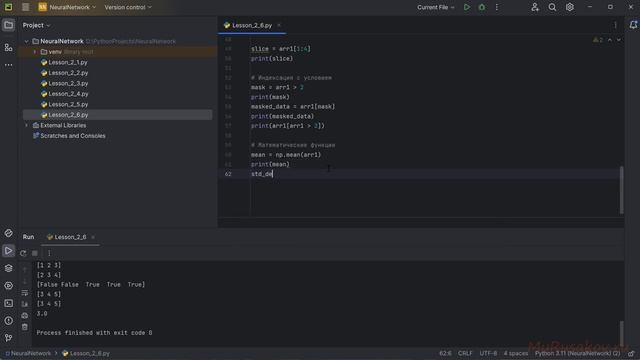The height and width of the screenshot is (360, 640).
Task: Open Version control dropdown
Action: click(x=128, y=7)
